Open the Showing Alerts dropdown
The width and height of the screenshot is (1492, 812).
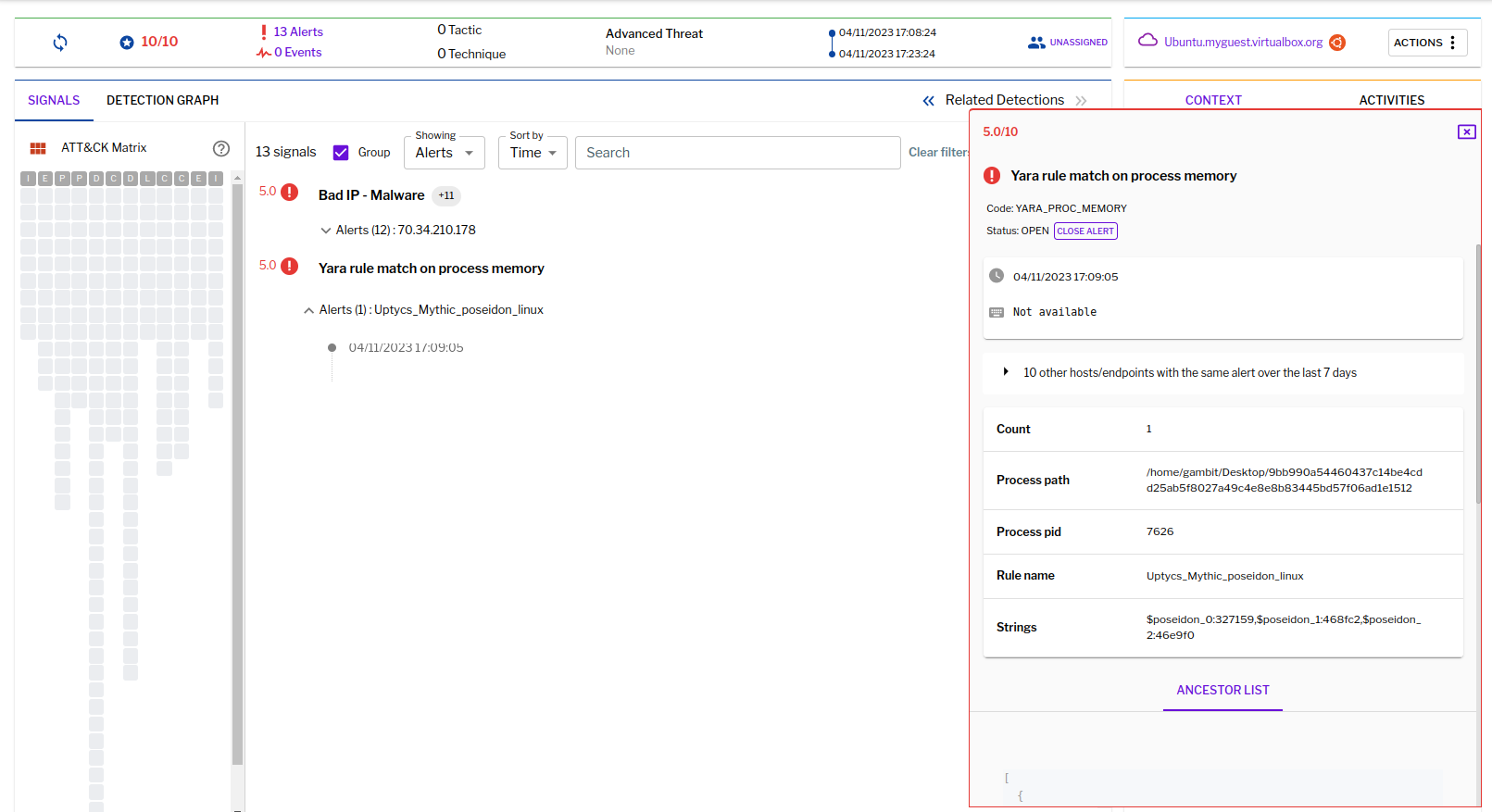[445, 153]
